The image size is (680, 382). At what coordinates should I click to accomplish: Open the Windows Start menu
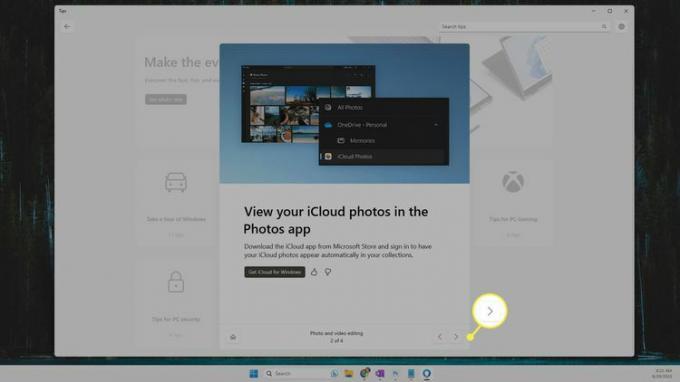(x=254, y=373)
